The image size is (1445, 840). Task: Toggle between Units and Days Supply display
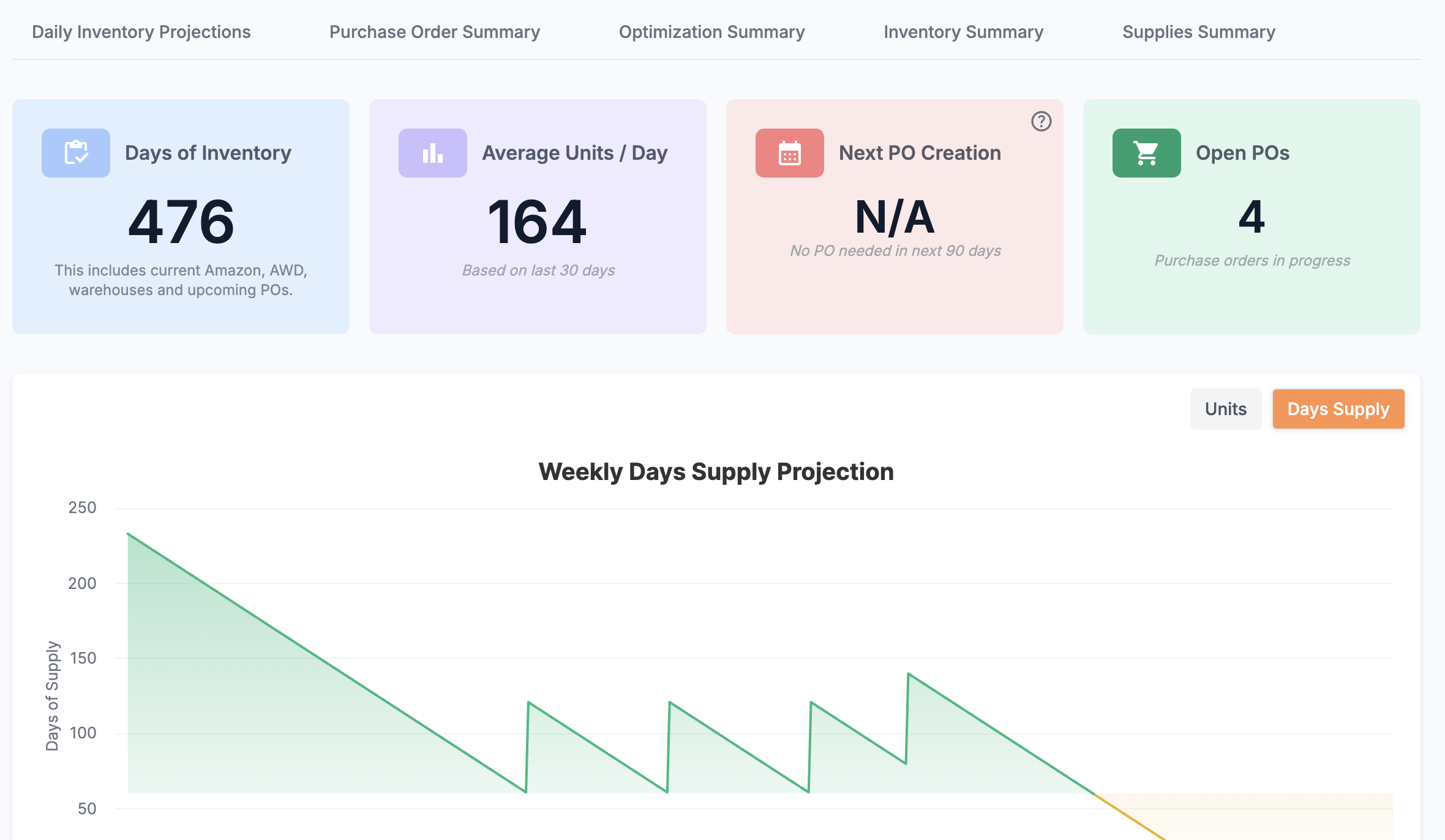click(1225, 408)
